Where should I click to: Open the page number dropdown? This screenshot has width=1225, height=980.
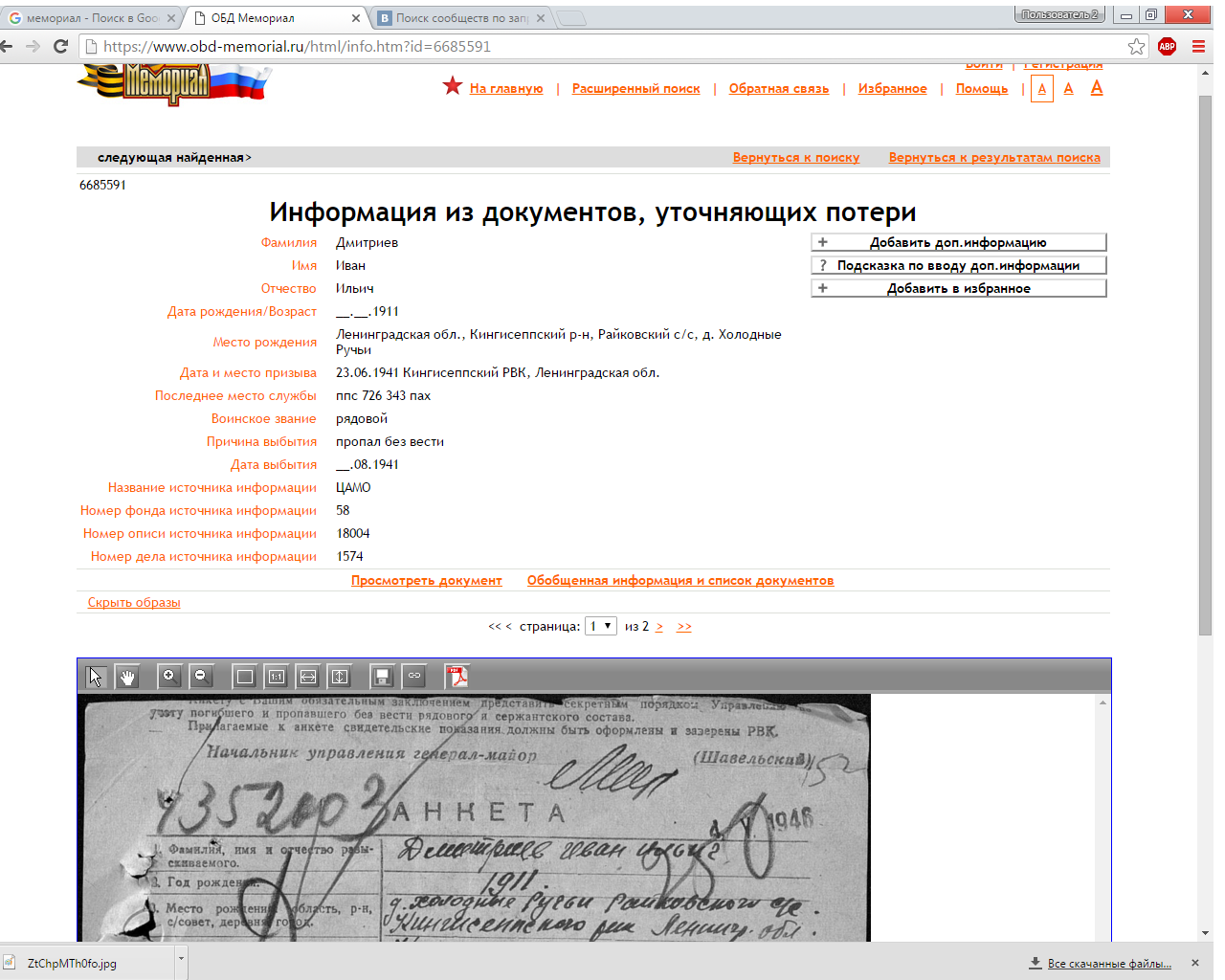click(x=601, y=626)
